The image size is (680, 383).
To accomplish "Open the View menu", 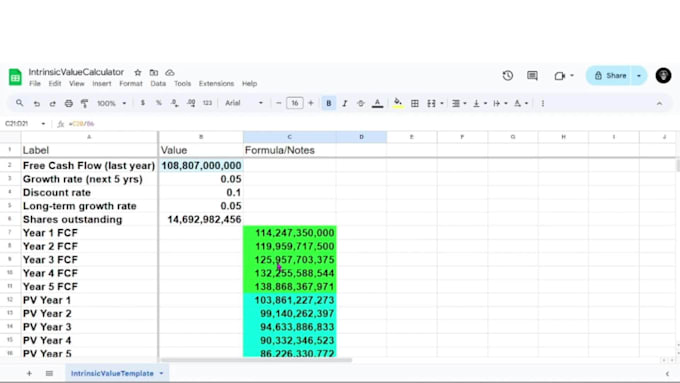I will pos(77,84).
